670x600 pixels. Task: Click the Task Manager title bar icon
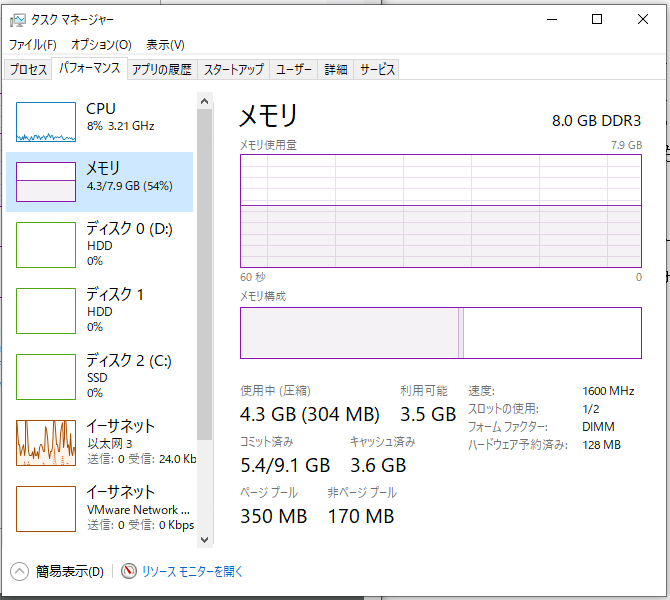point(18,20)
